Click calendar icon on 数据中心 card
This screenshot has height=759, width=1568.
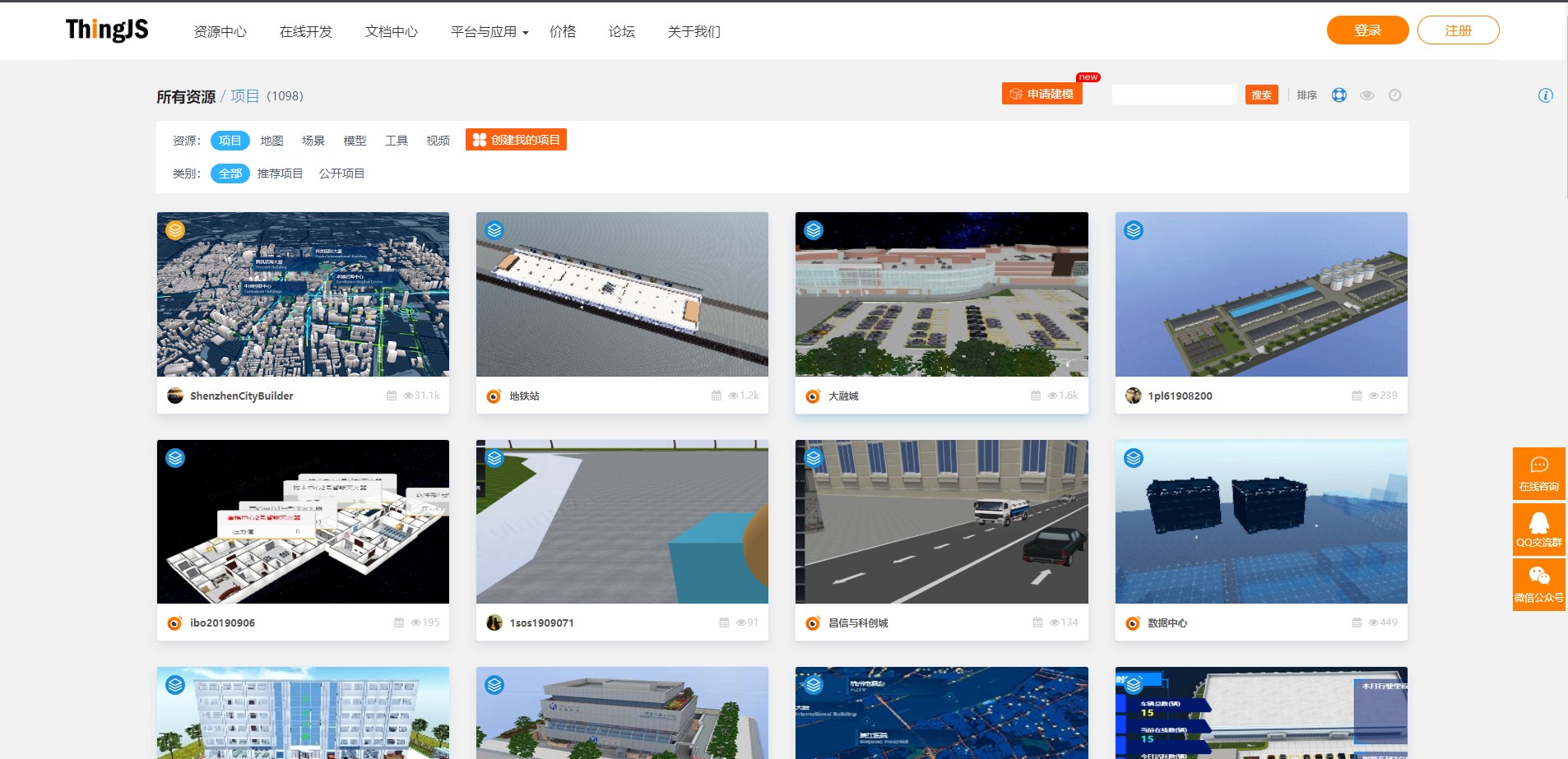point(1357,622)
